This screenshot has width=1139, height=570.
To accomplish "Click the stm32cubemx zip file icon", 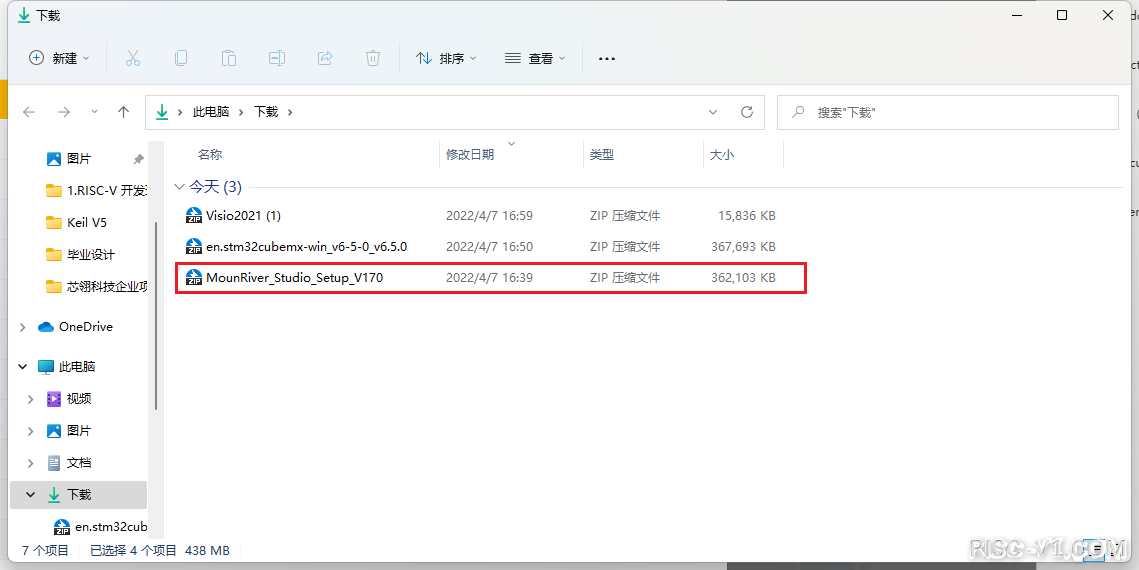I will point(194,247).
